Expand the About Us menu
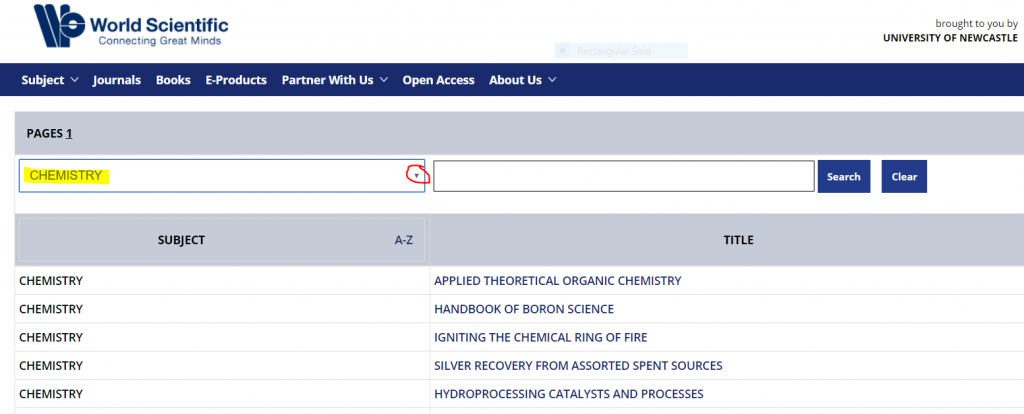The height and width of the screenshot is (414, 1024). (x=522, y=80)
